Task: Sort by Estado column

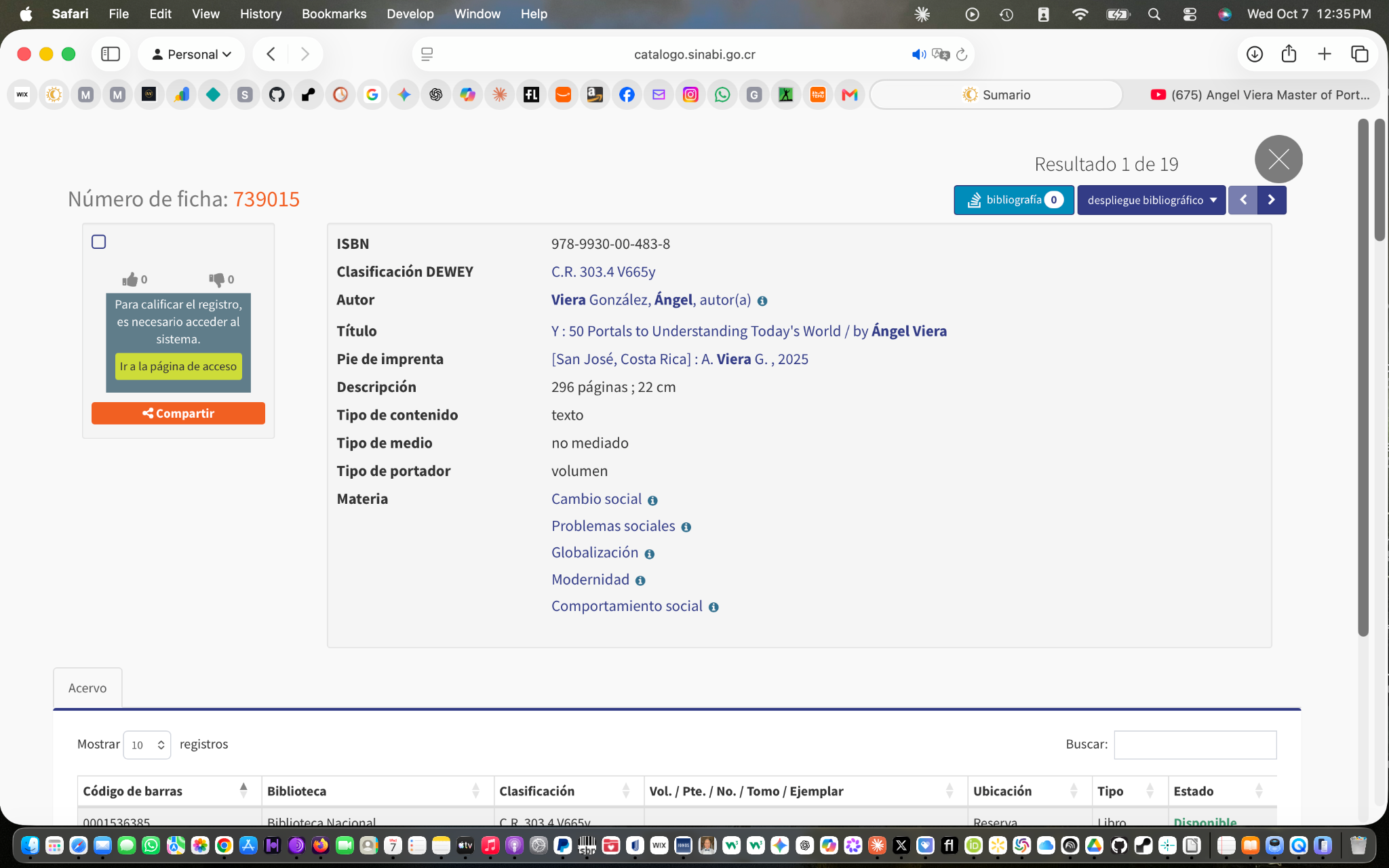Action: tap(1222, 791)
